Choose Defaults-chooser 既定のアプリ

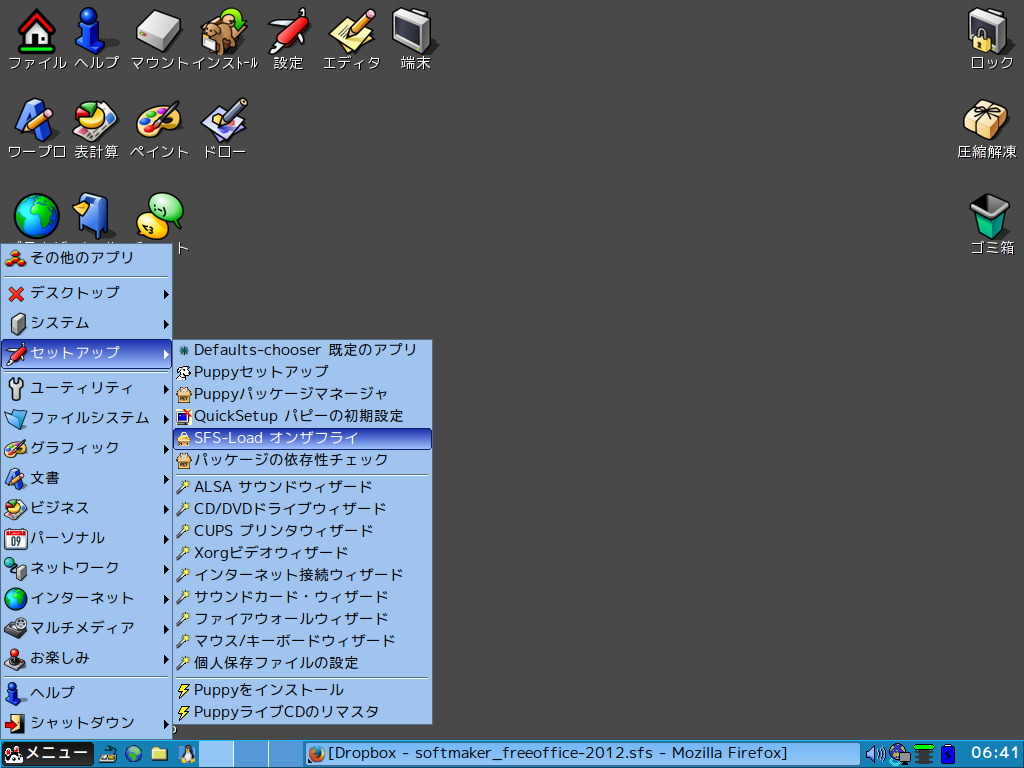tap(302, 351)
